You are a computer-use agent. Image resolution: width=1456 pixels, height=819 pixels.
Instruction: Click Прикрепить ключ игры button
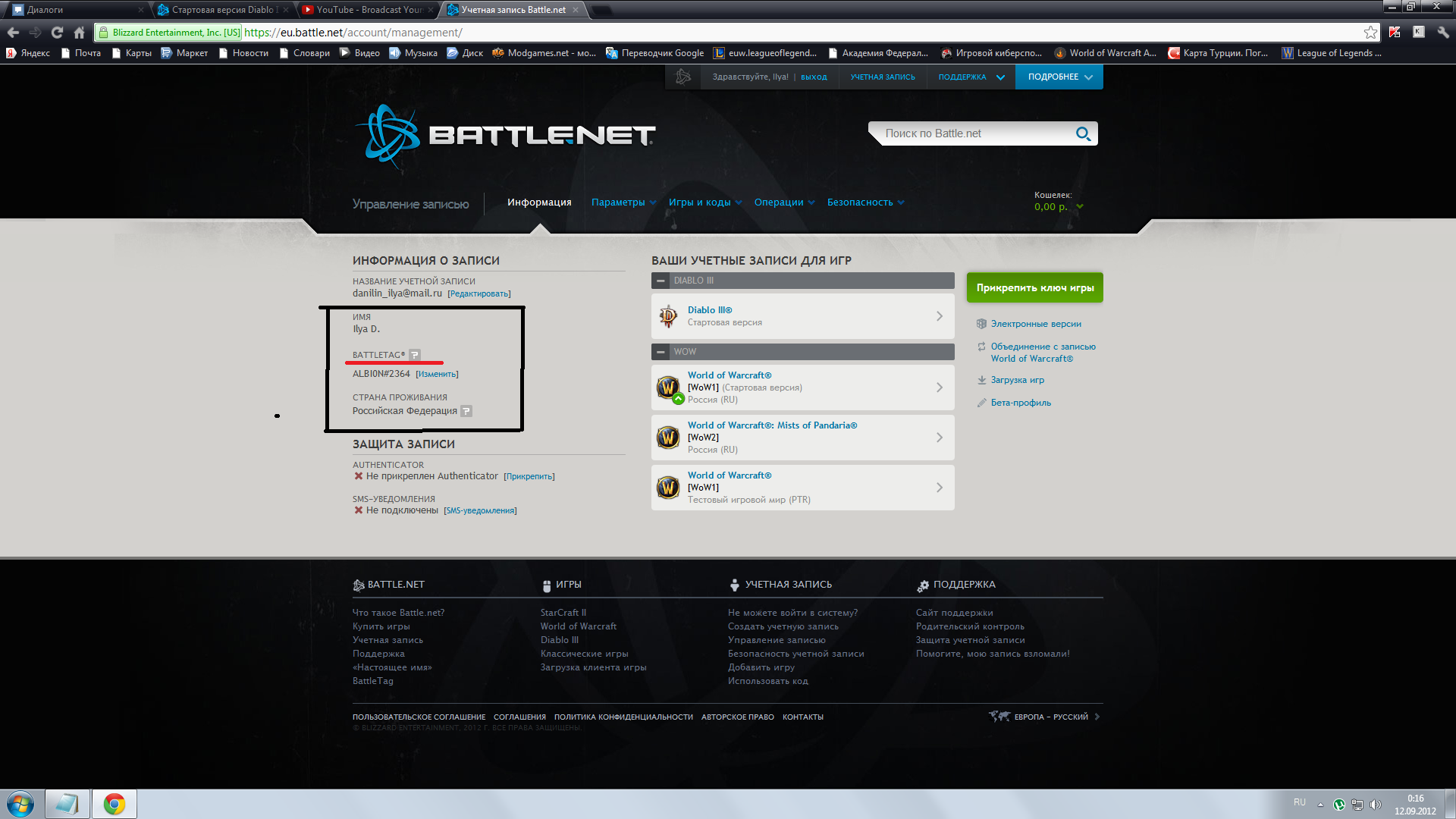point(1034,287)
